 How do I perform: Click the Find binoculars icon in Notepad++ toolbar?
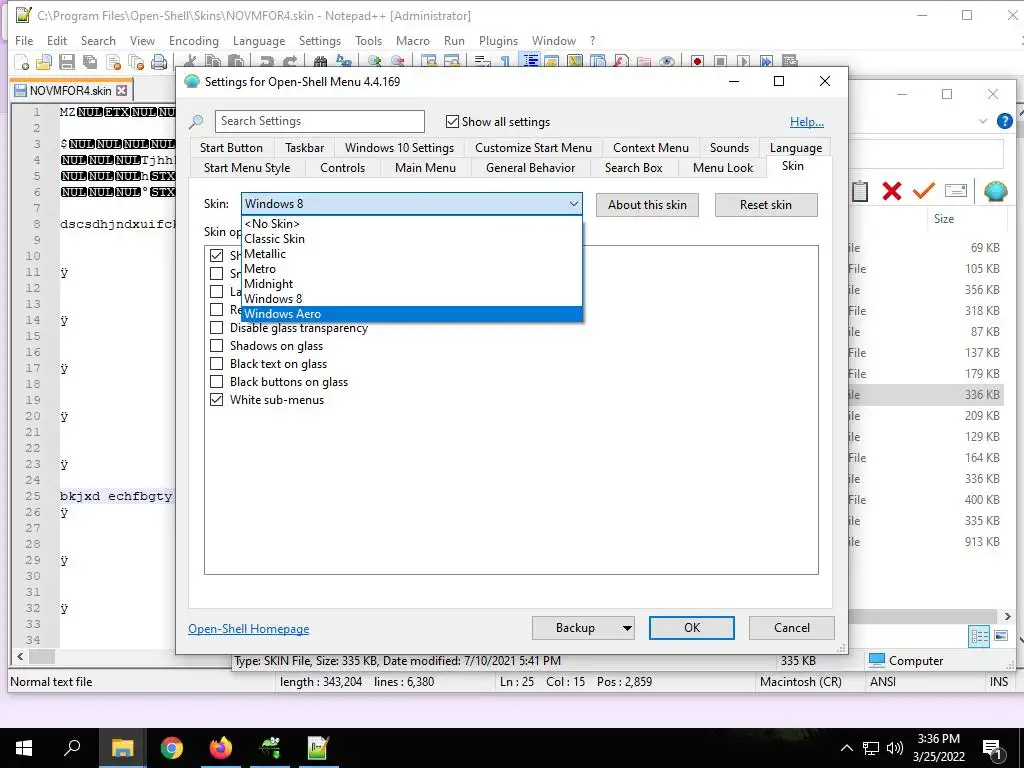click(x=320, y=62)
